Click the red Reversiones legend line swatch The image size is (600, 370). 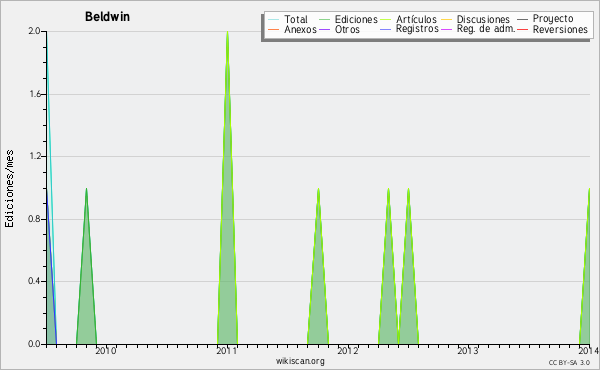click(522, 29)
